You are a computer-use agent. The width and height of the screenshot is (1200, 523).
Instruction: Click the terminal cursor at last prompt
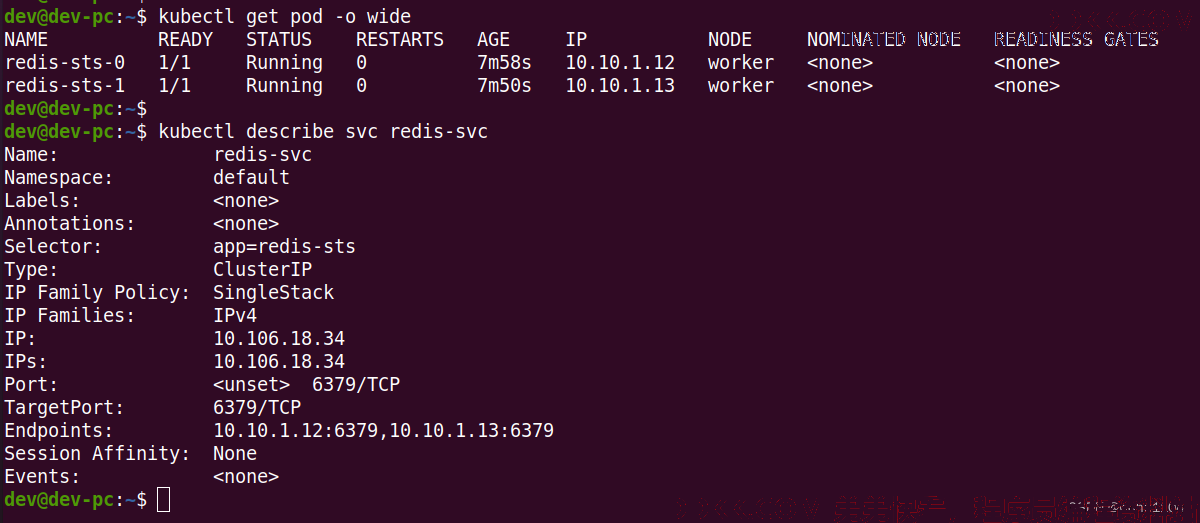click(x=164, y=499)
